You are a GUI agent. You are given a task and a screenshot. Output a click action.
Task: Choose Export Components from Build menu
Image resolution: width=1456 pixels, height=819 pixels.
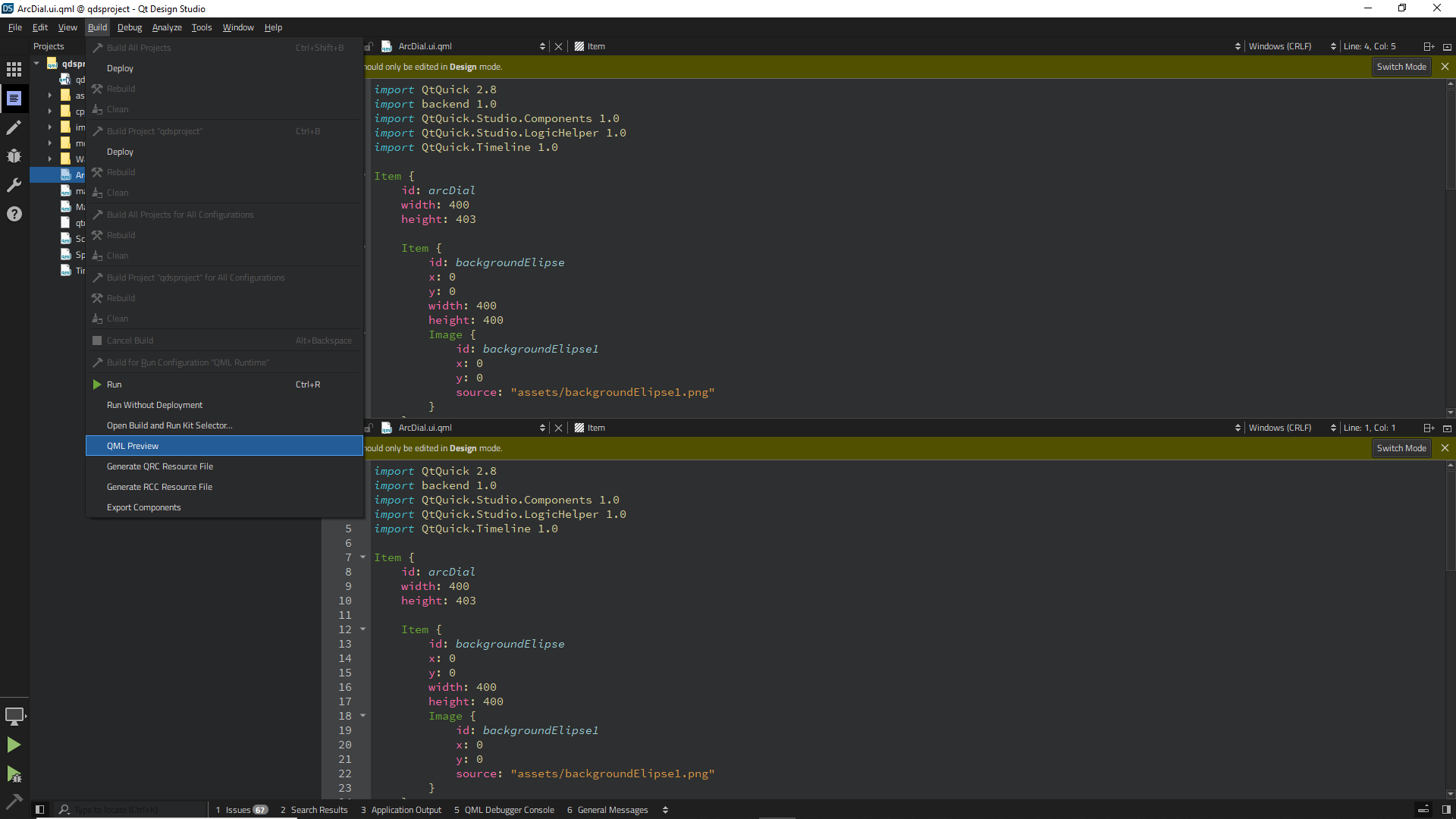(x=144, y=507)
